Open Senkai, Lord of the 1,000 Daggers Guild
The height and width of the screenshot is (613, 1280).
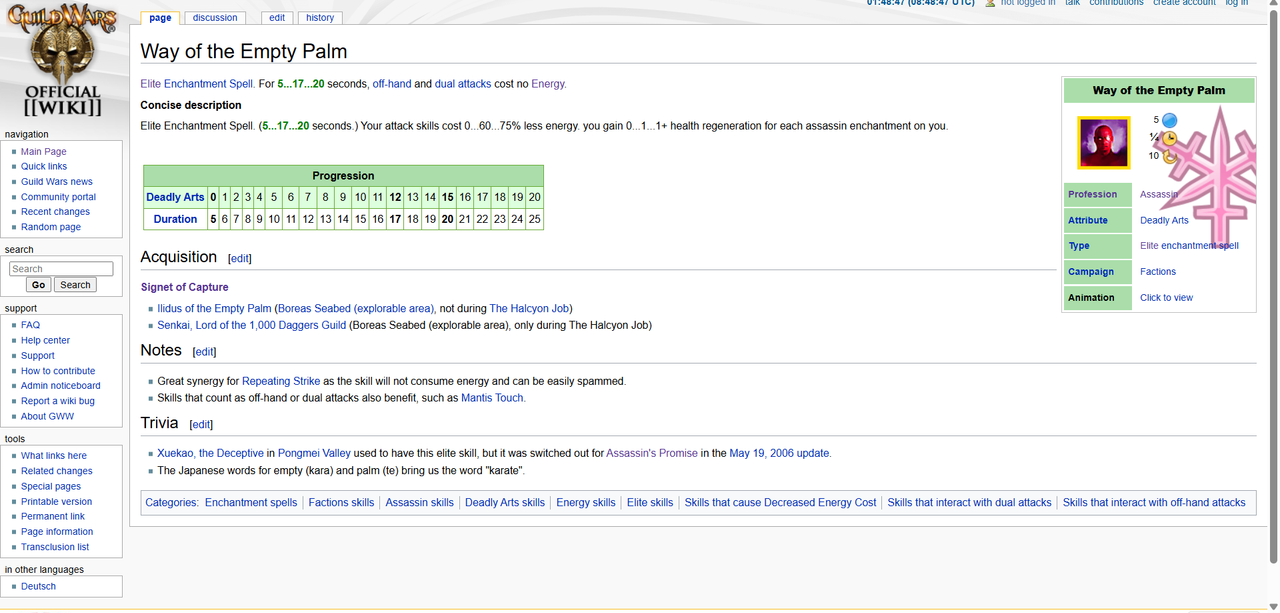point(252,325)
